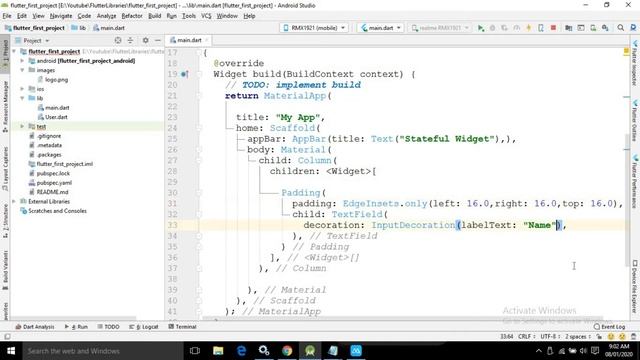The image size is (640, 360).
Task: Expand the test folder node
Action: point(22,127)
